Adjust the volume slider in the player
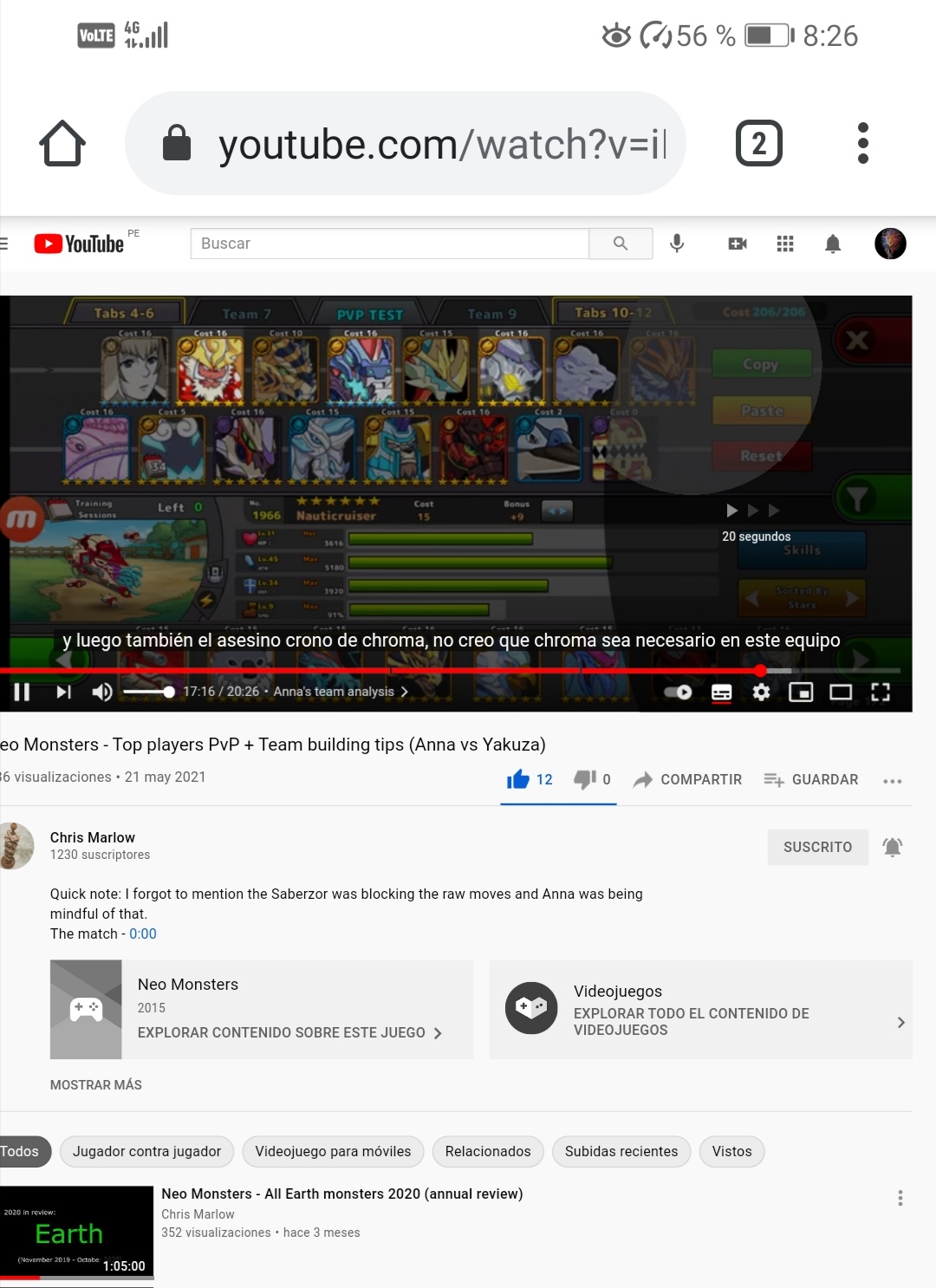Viewport: 936px width, 1288px height. click(x=149, y=692)
